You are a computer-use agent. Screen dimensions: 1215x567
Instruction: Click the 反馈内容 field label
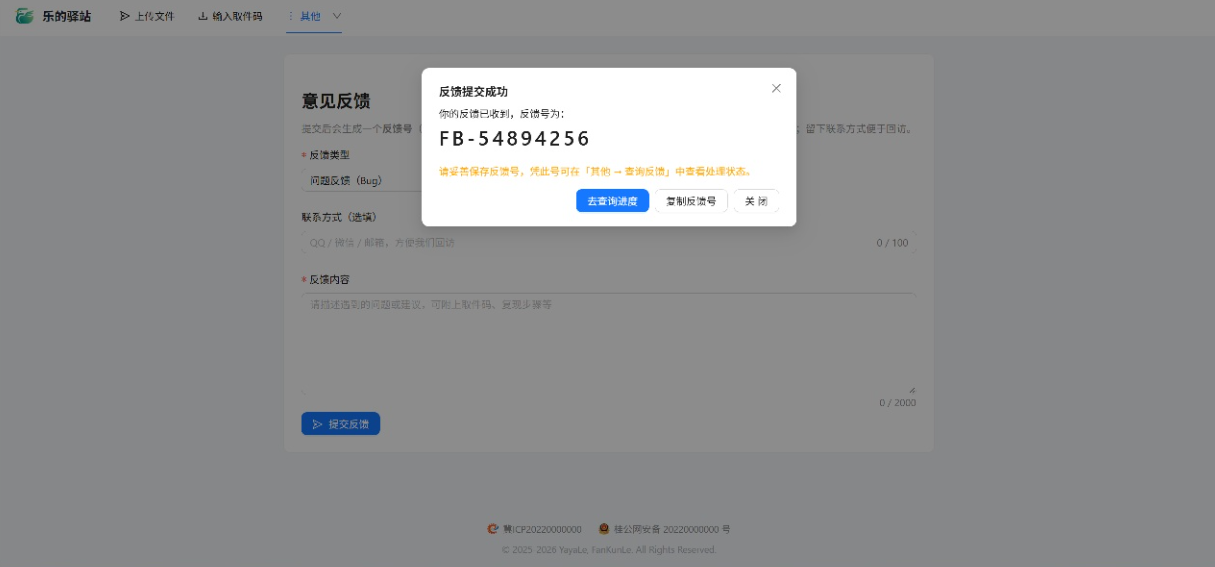[x=329, y=280]
